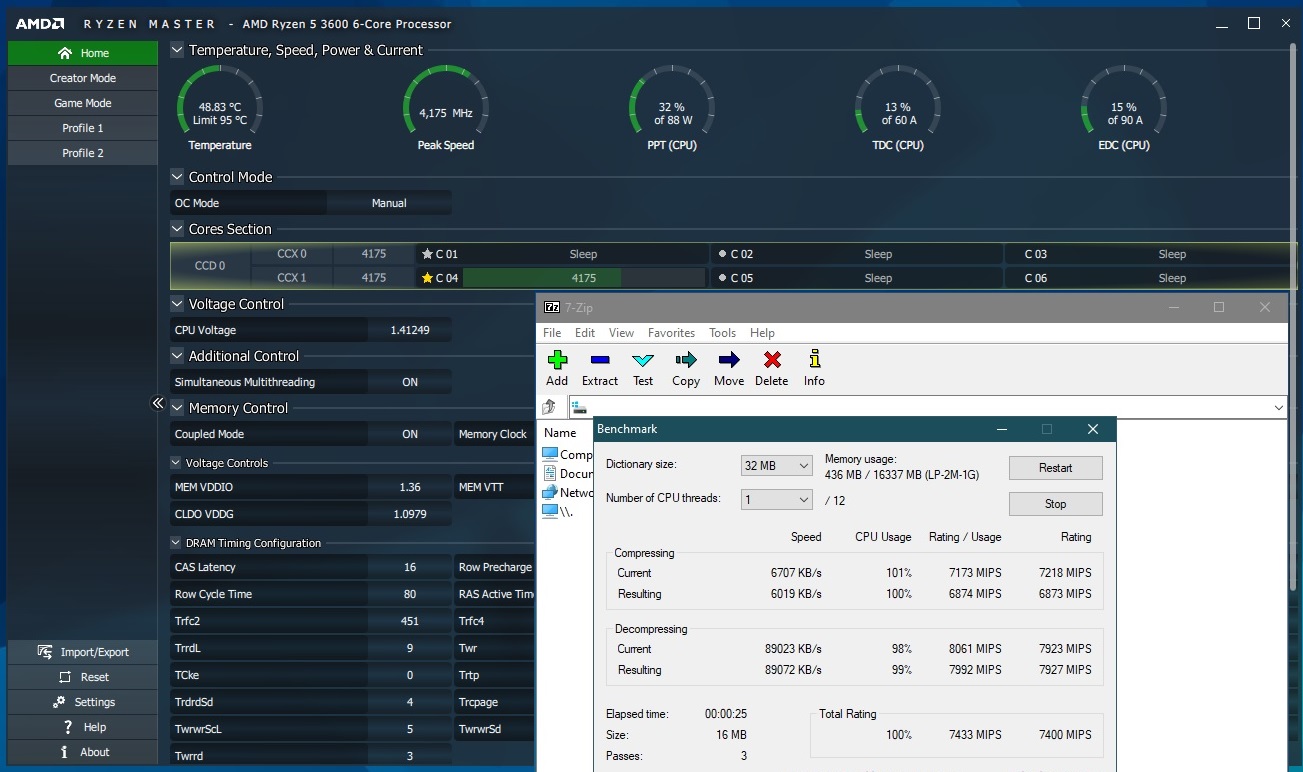Open the Tools menu in 7-Zip
Viewport: 1303px width, 772px height.
click(722, 333)
